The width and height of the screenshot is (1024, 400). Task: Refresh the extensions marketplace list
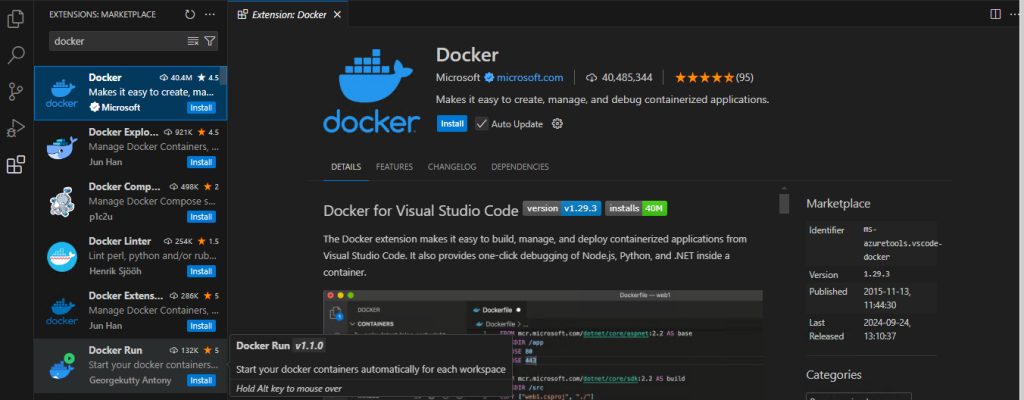[190, 14]
